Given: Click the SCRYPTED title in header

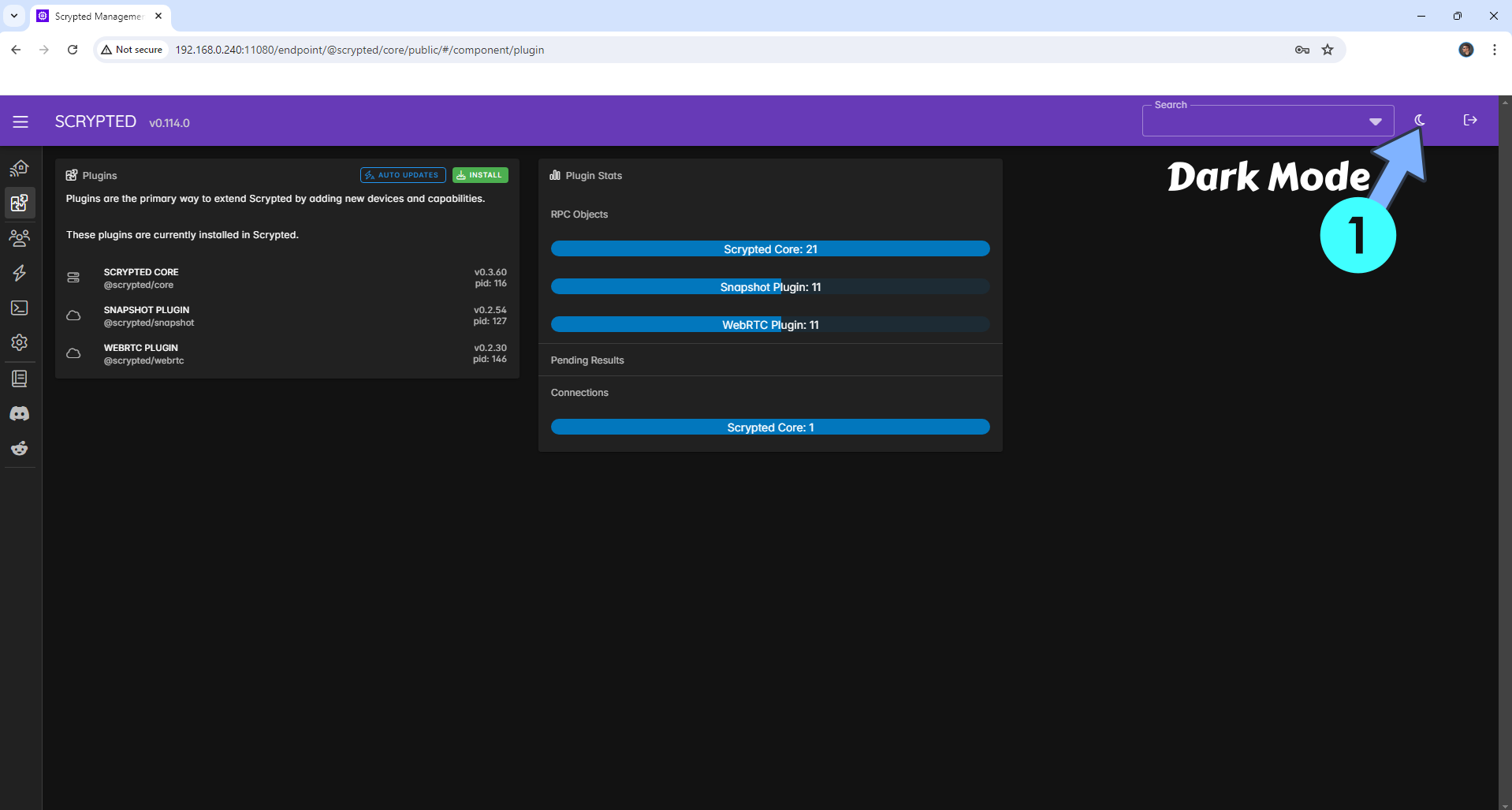Looking at the screenshot, I should tap(95, 121).
